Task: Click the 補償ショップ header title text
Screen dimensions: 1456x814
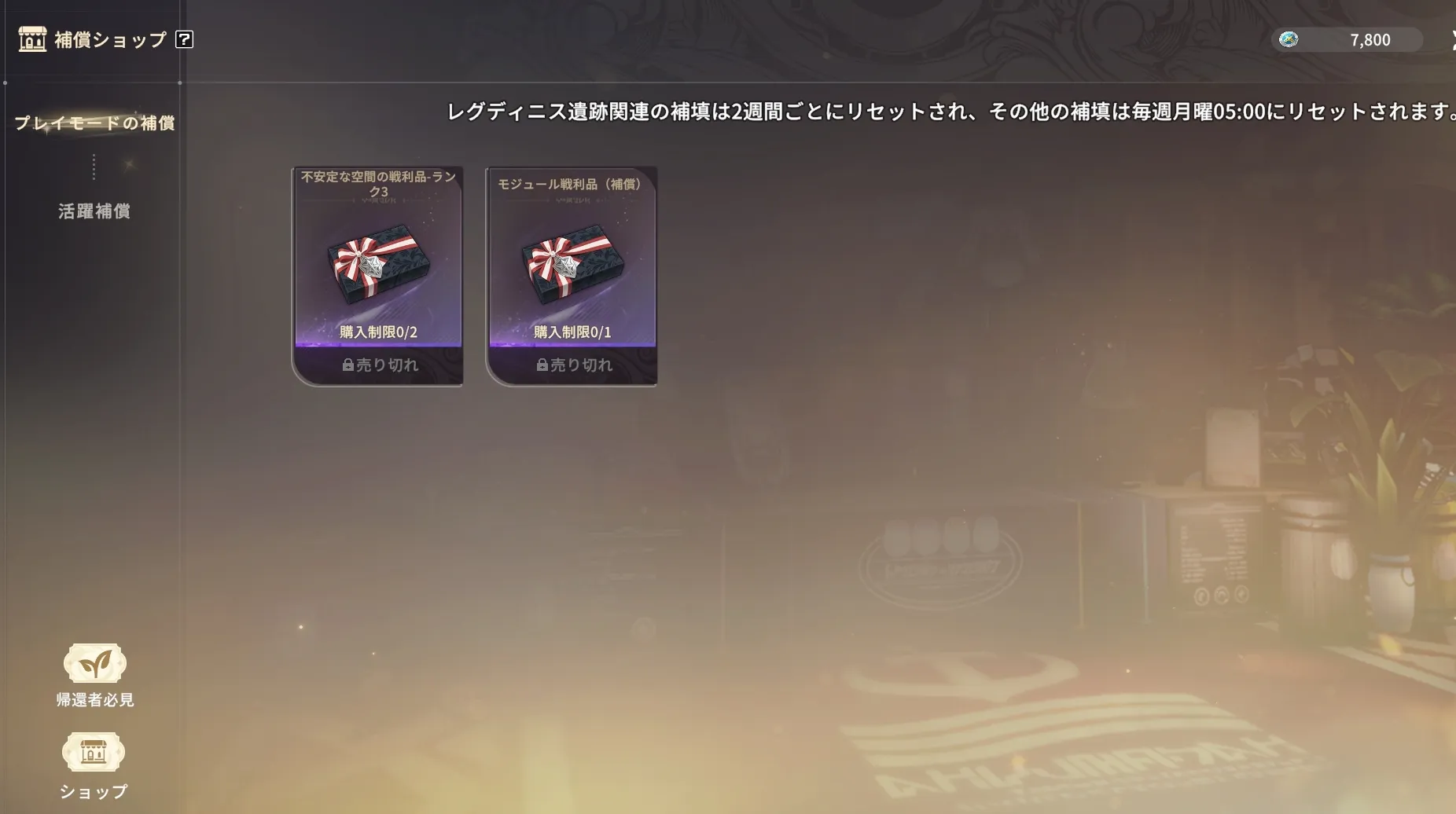Action: pos(110,39)
